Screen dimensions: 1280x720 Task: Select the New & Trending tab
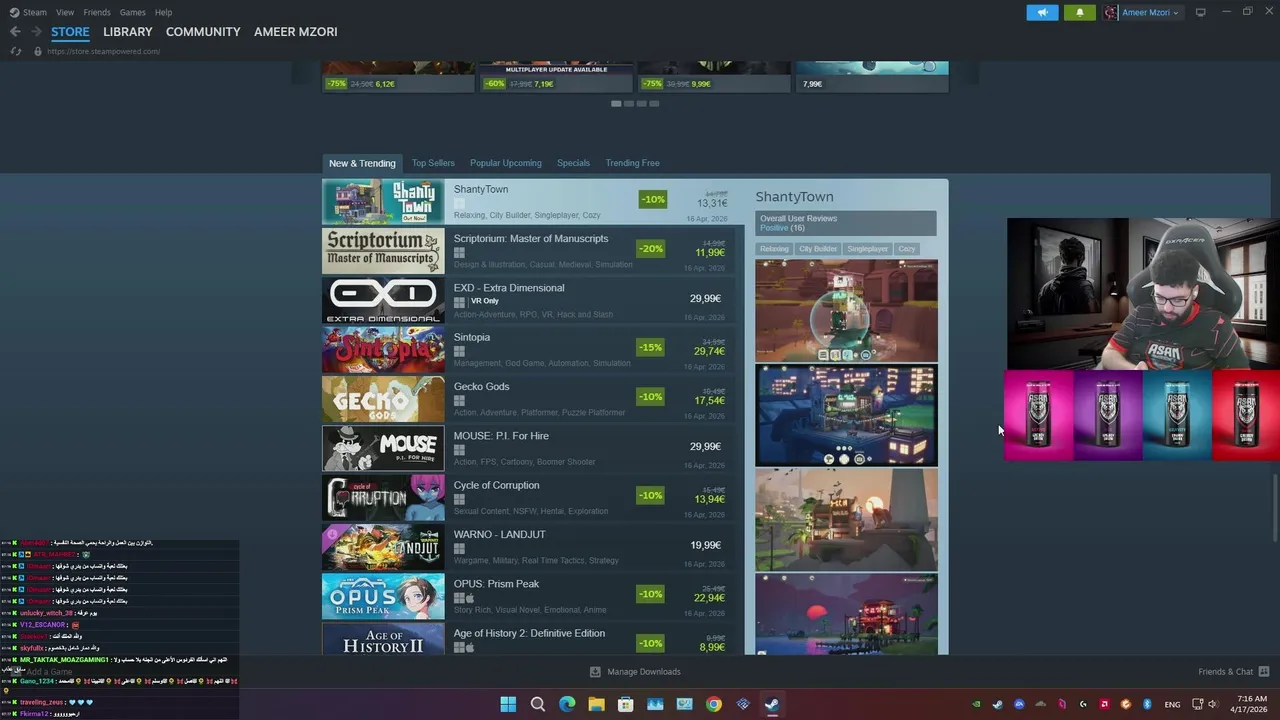pyautogui.click(x=362, y=163)
